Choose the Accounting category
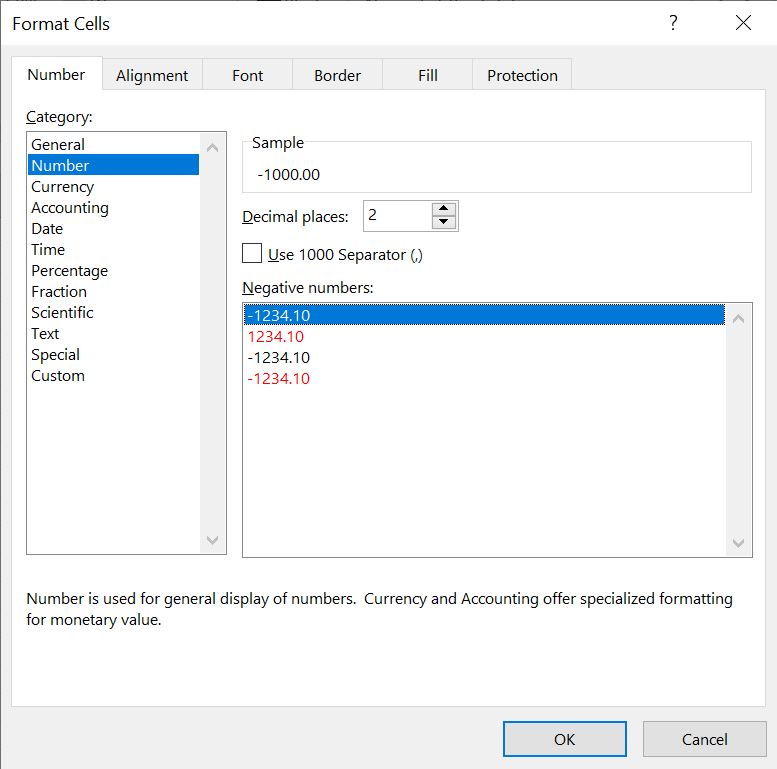Viewport: 777px width, 769px height. pyautogui.click(x=70, y=208)
